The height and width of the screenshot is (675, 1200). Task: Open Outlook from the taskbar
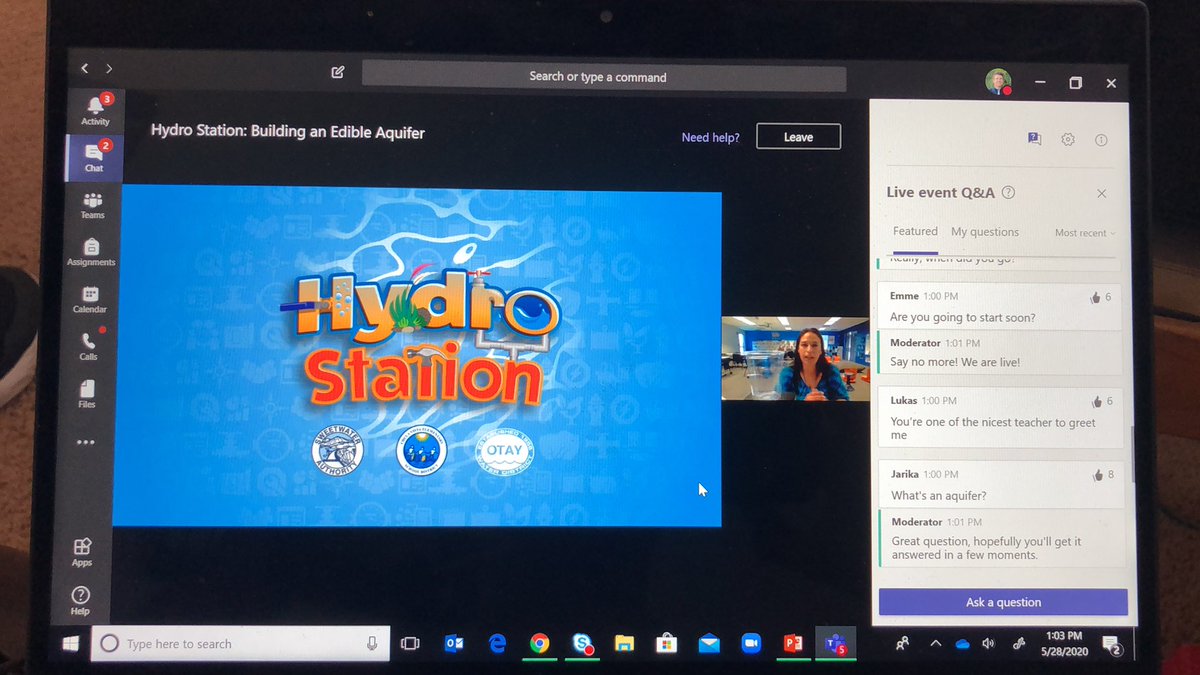pos(453,645)
